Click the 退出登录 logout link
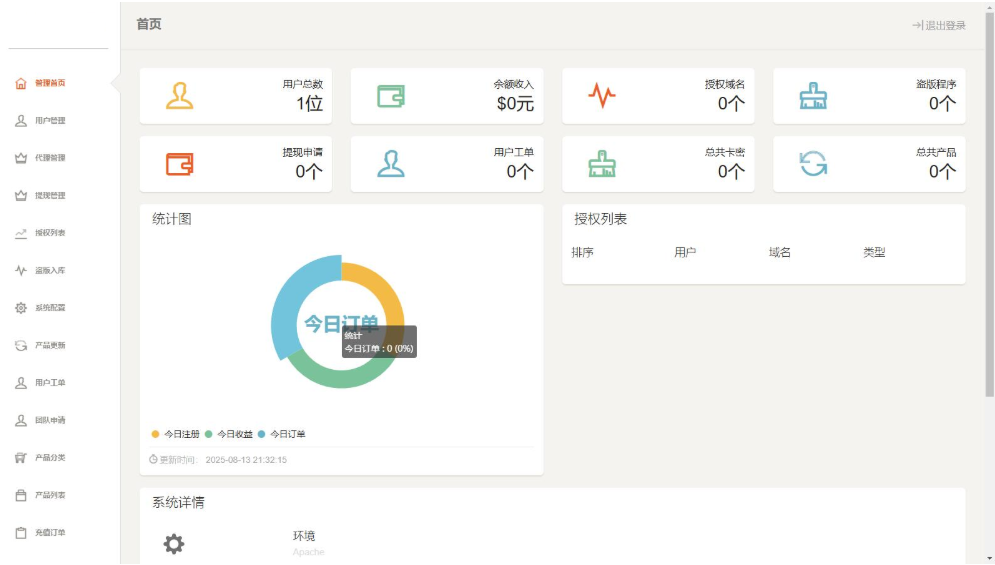This screenshot has height=565, width=995. pyautogui.click(x=939, y=25)
